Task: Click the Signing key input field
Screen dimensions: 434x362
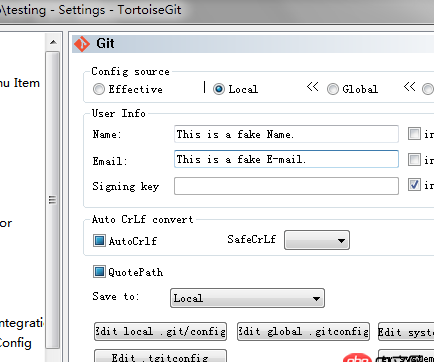Action: pos(286,186)
